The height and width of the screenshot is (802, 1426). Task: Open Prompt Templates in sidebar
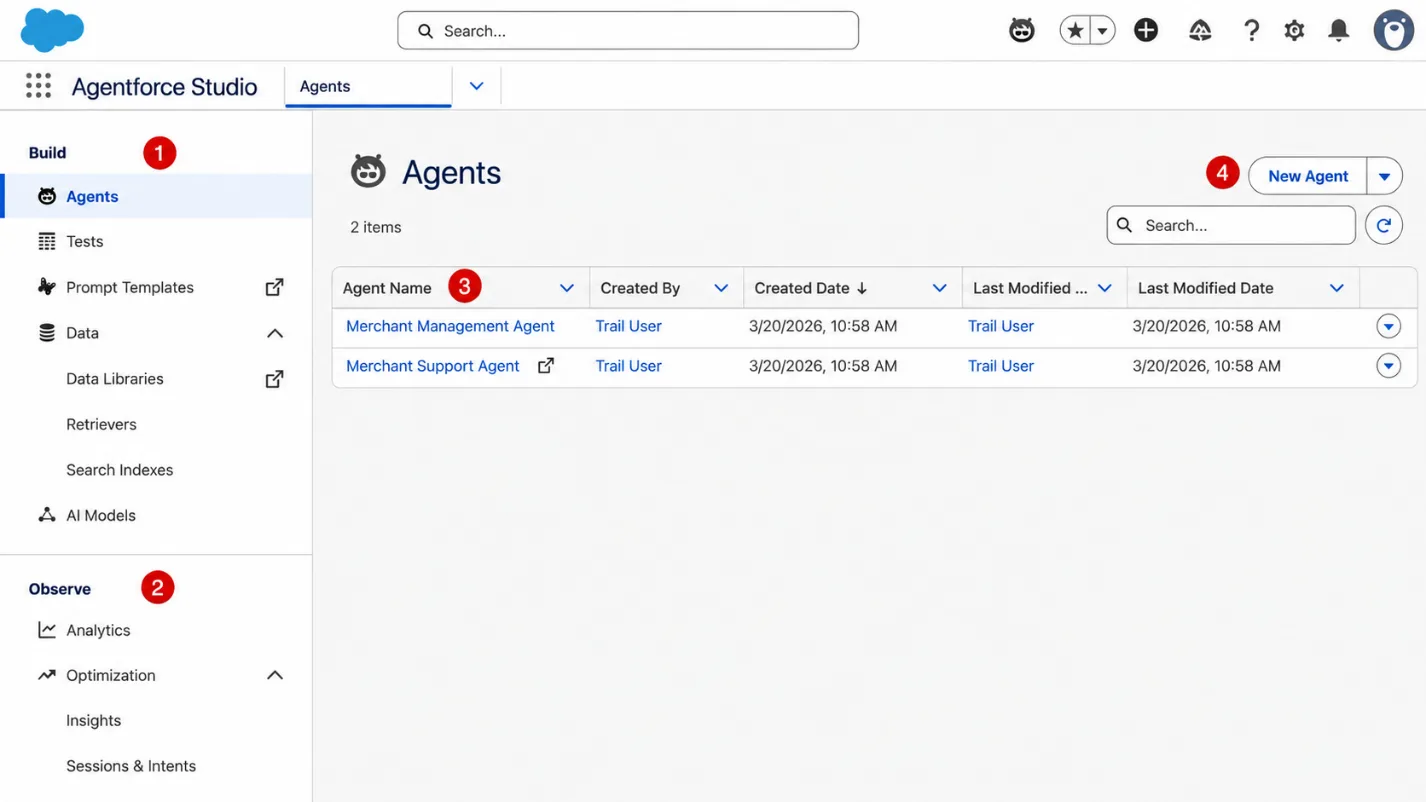(x=130, y=287)
